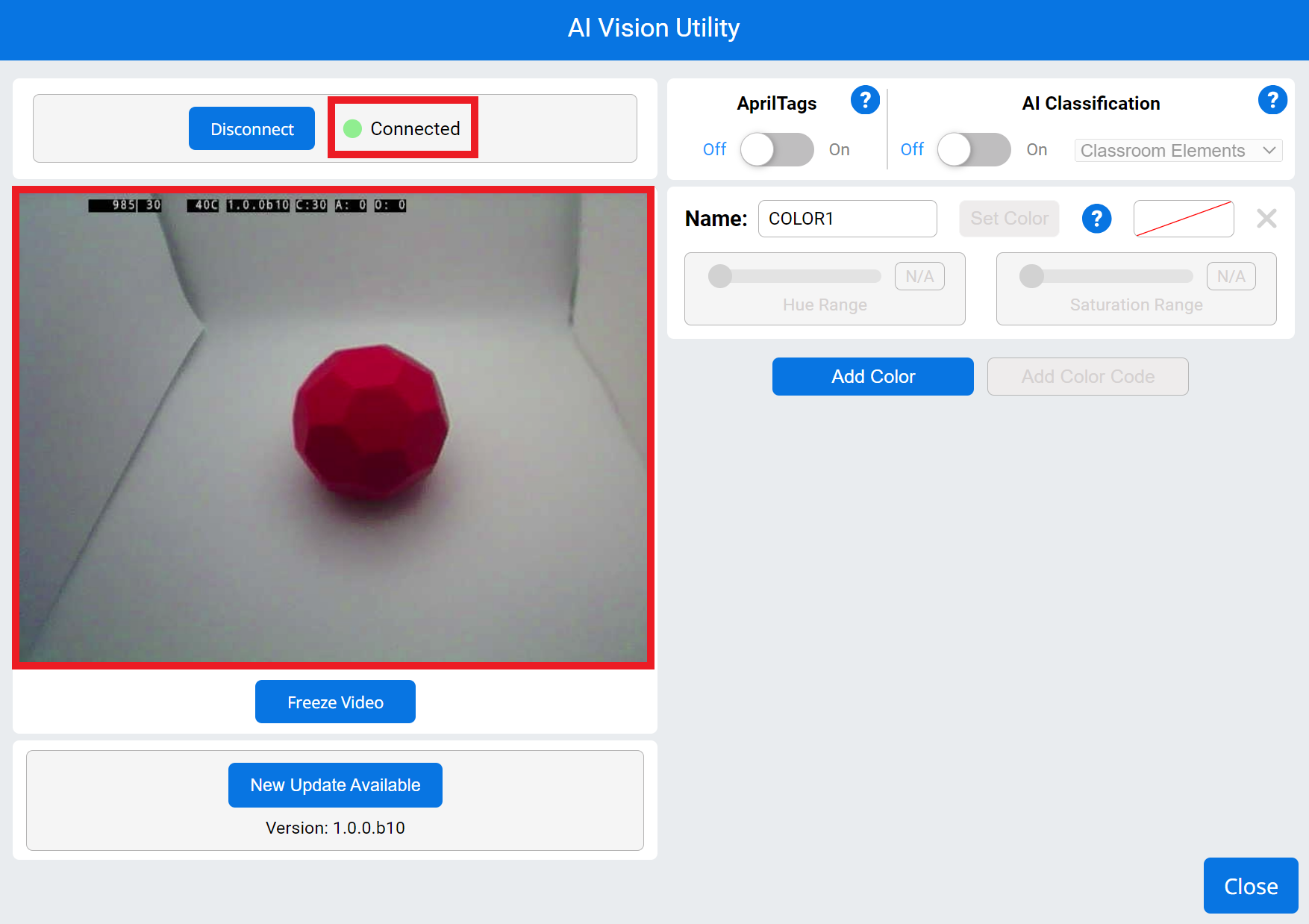
Task: Click the Hue Range slider handle
Action: click(720, 276)
